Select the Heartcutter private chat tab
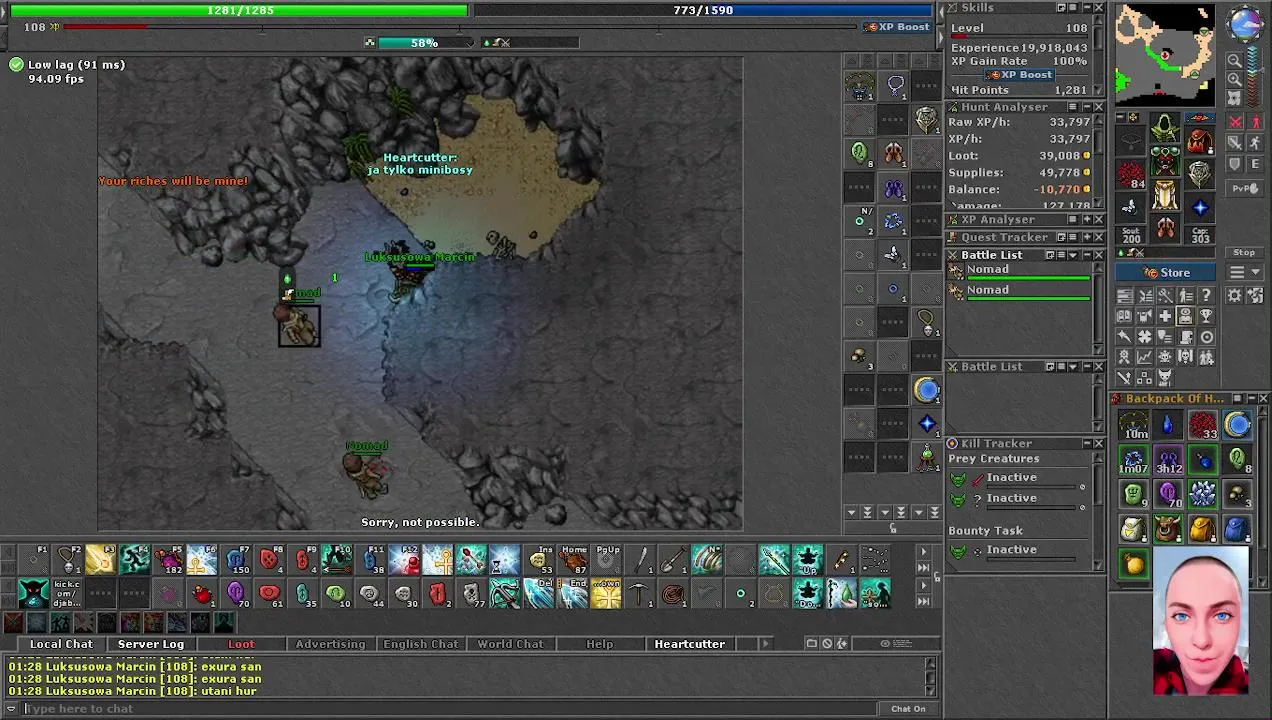Viewport: 1272px width, 720px height. point(690,644)
